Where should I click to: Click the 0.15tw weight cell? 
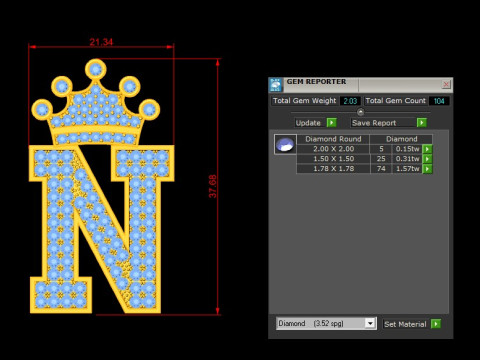tap(407, 149)
